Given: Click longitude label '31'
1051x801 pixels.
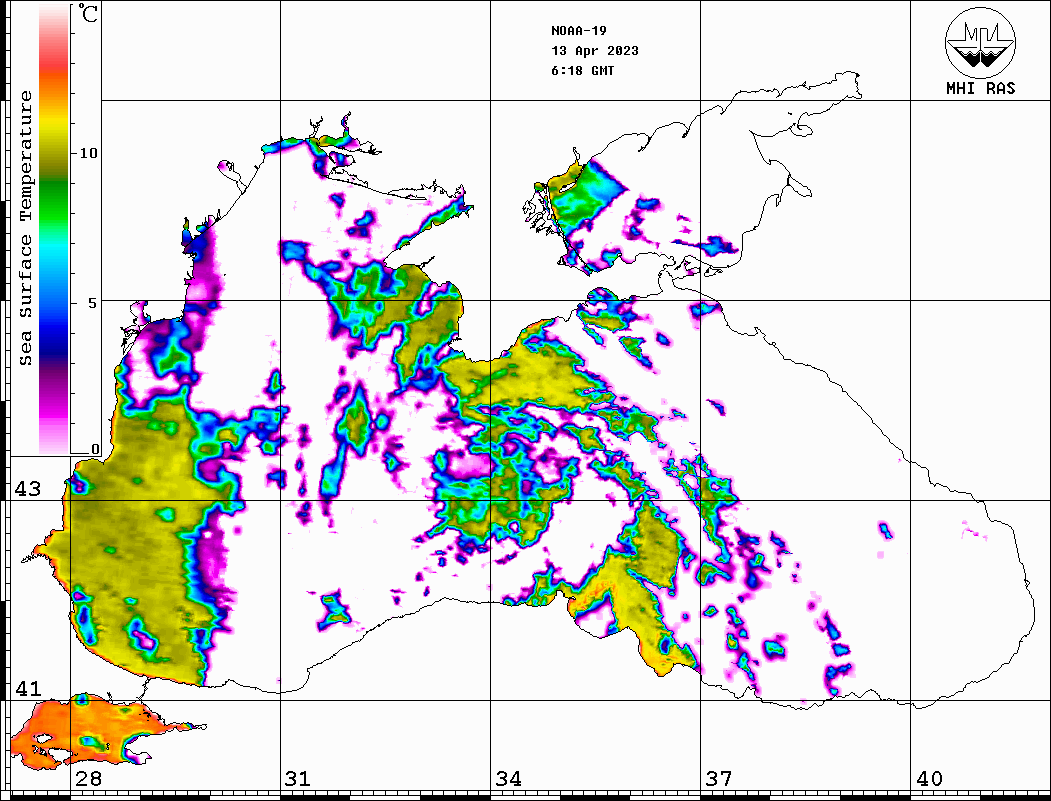Looking at the screenshot, I should coord(298,779).
